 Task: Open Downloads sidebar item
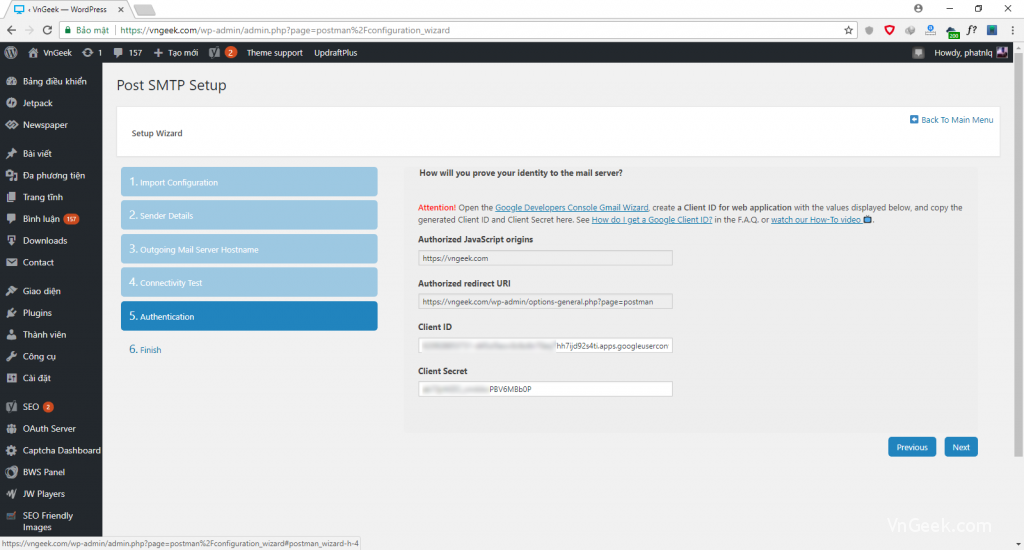(51, 241)
